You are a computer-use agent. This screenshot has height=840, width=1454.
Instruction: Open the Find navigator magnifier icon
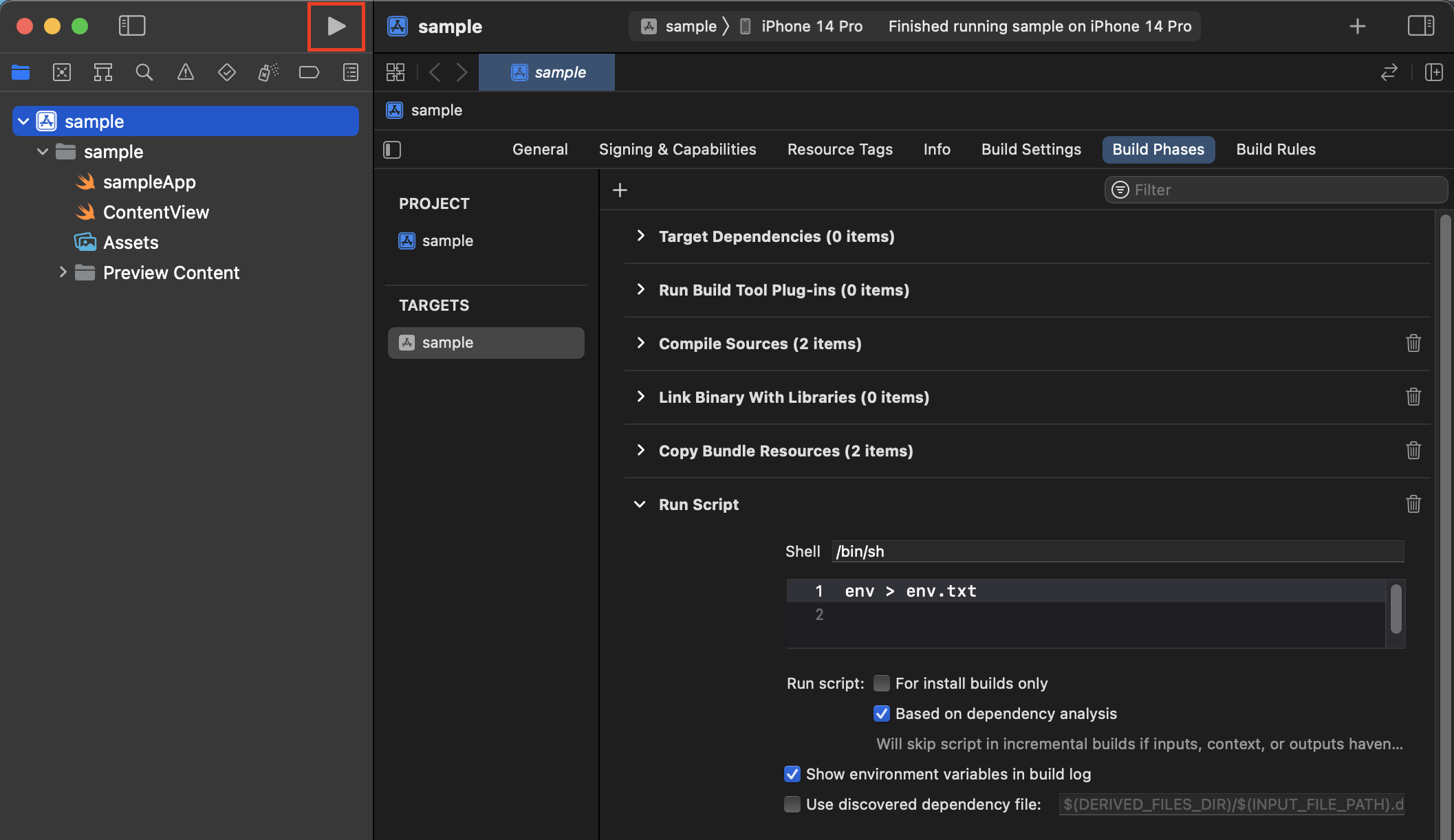tap(144, 72)
